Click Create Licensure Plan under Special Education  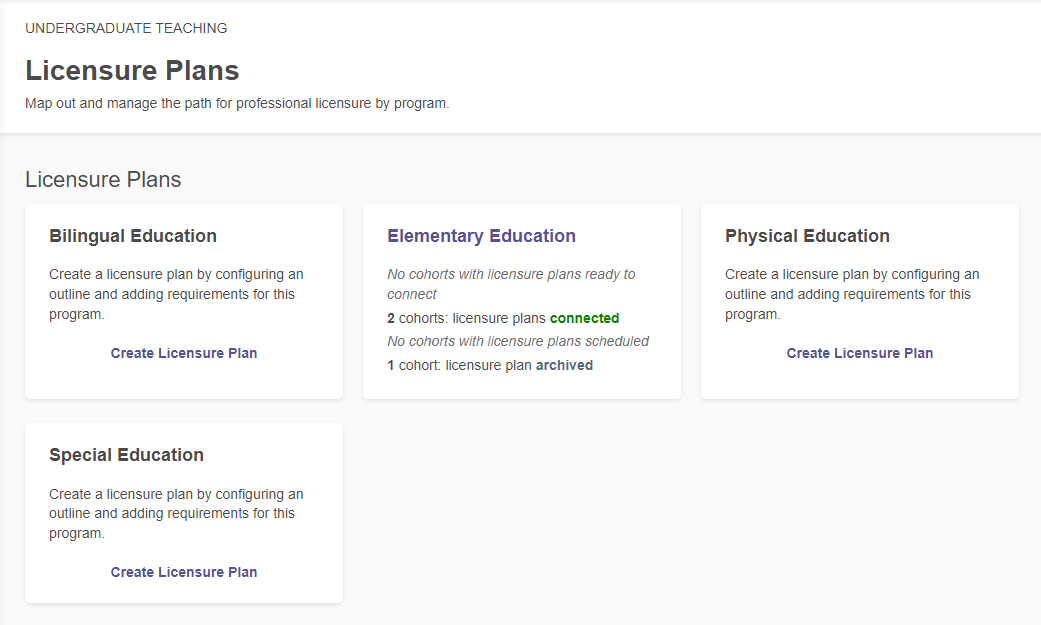click(184, 572)
